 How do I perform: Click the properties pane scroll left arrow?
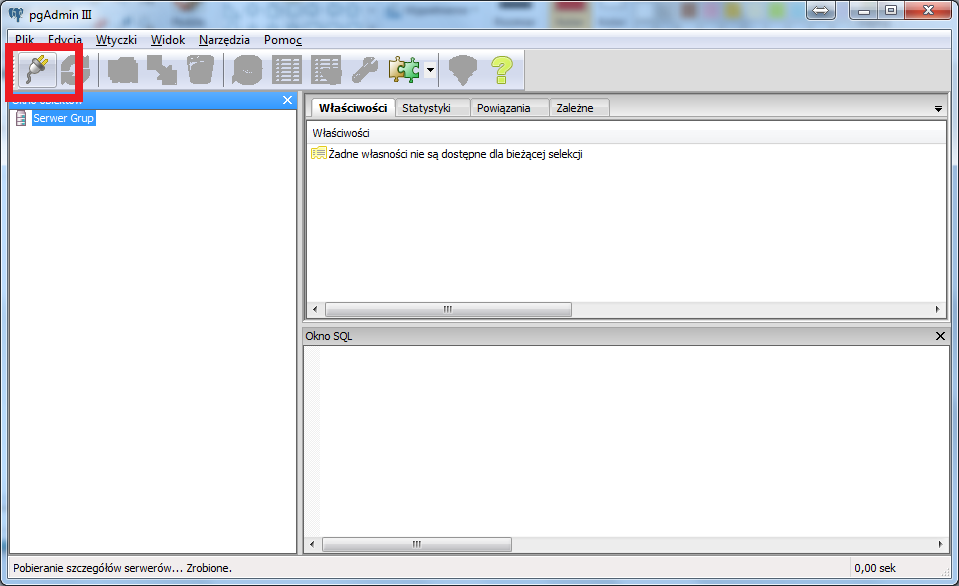pos(315,310)
